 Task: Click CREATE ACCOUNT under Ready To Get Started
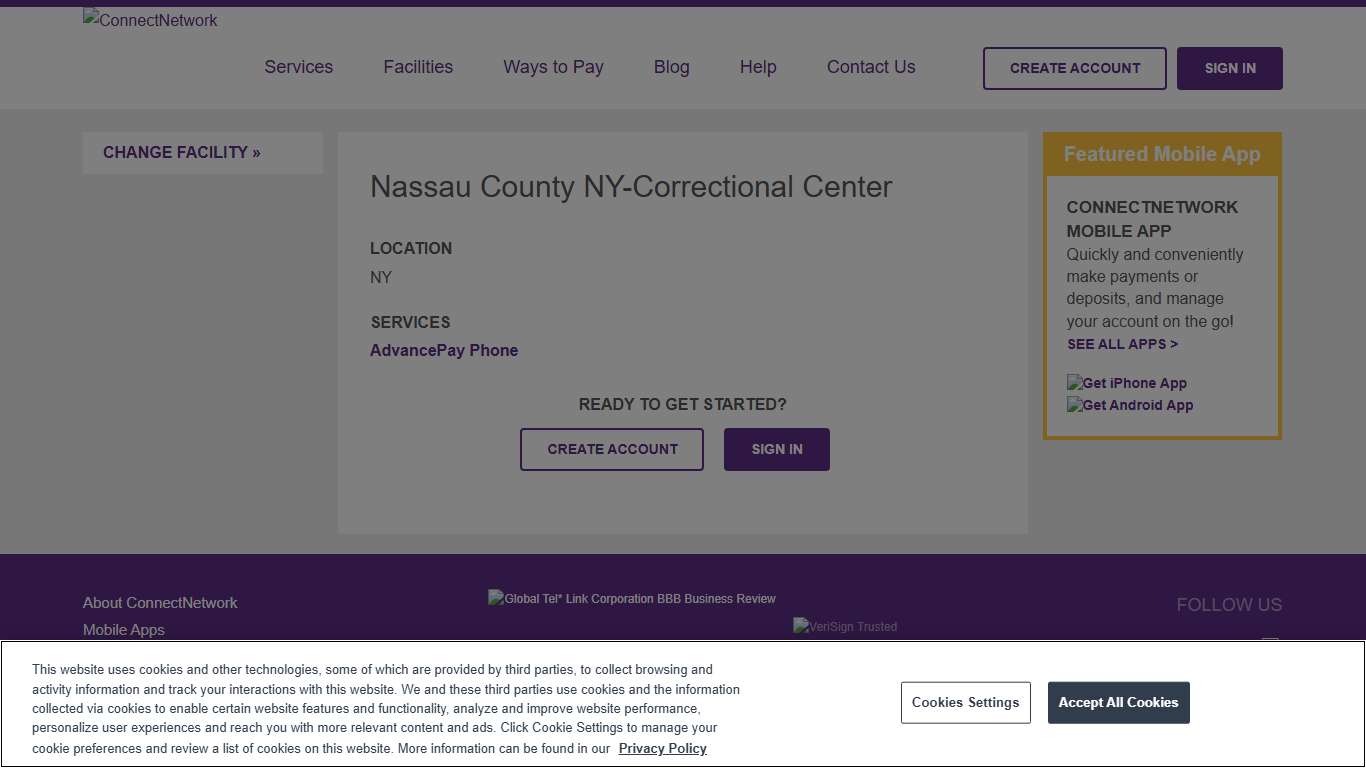(611, 449)
